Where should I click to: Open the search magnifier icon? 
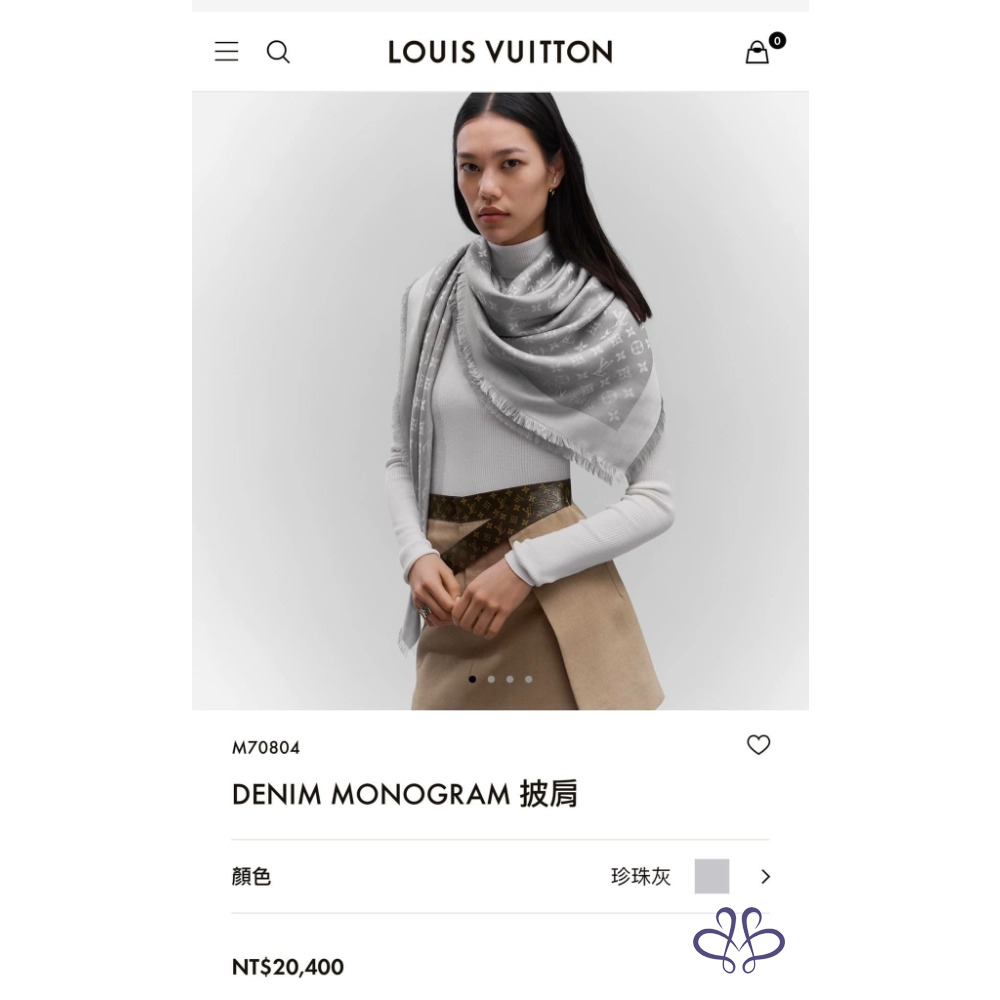278,52
